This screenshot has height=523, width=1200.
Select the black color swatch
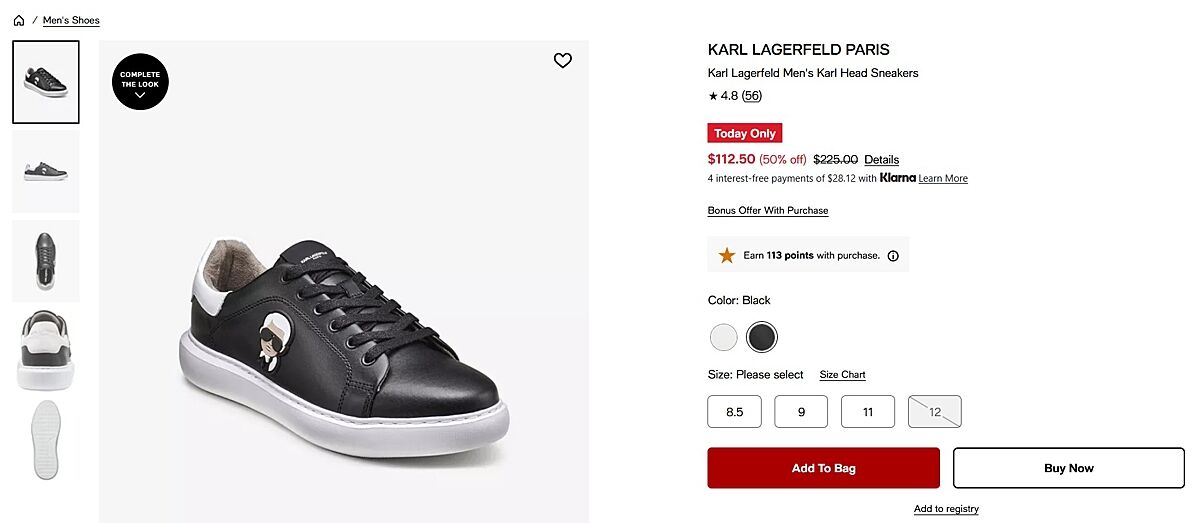(x=762, y=337)
